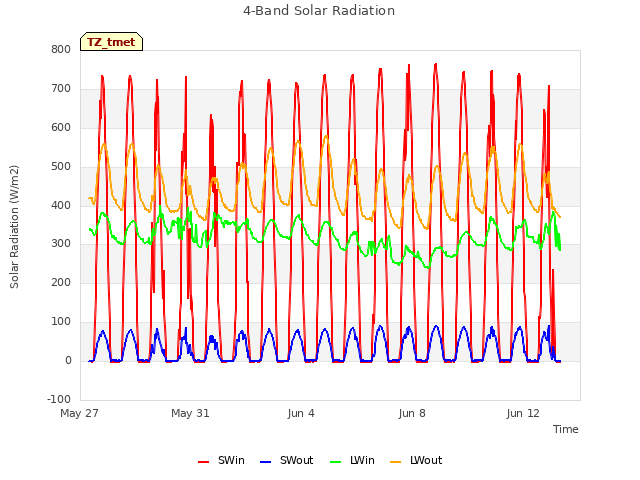640x480 pixels.
Task: Click the chart title 4-Band Solar Radiation
Action: 319,11
